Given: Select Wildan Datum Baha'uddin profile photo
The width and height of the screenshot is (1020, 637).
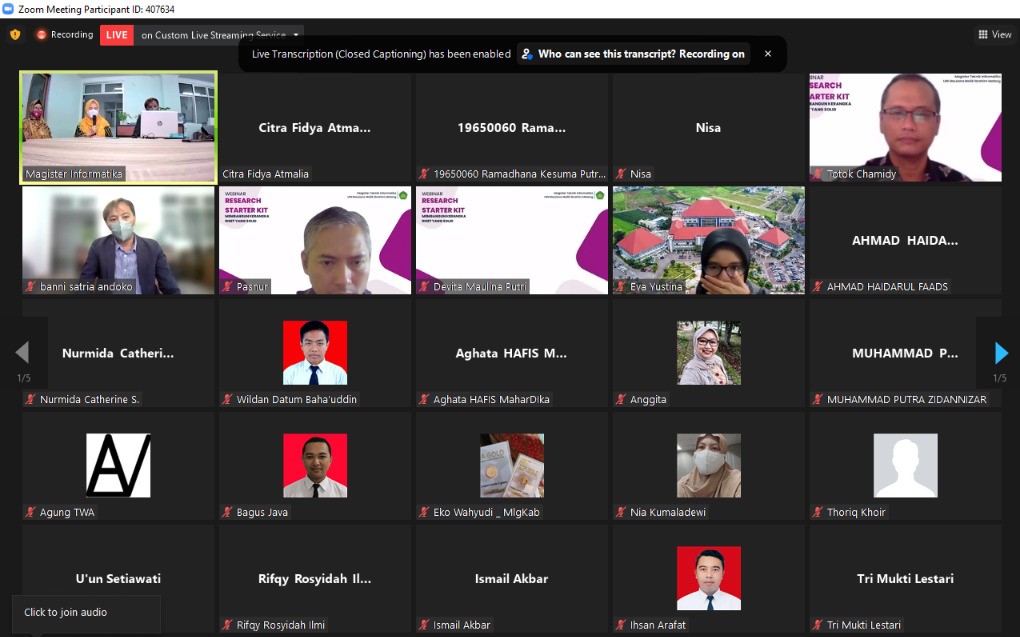Looking at the screenshot, I should (315, 353).
